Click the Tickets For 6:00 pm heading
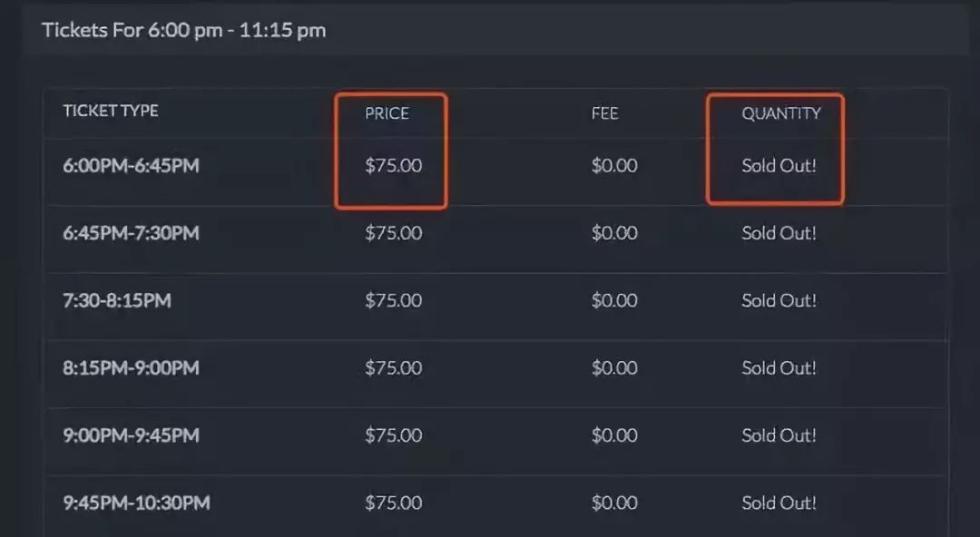This screenshot has height=537, width=980. [184, 30]
